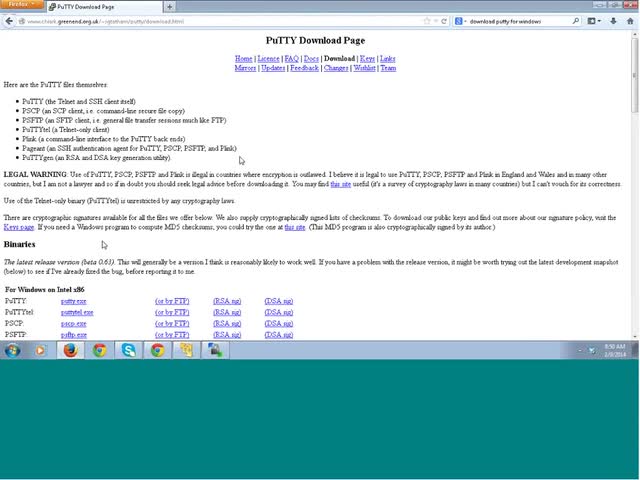The width and height of the screenshot is (640, 480).
Task: Open the Docs navigation link
Action: coord(311,59)
